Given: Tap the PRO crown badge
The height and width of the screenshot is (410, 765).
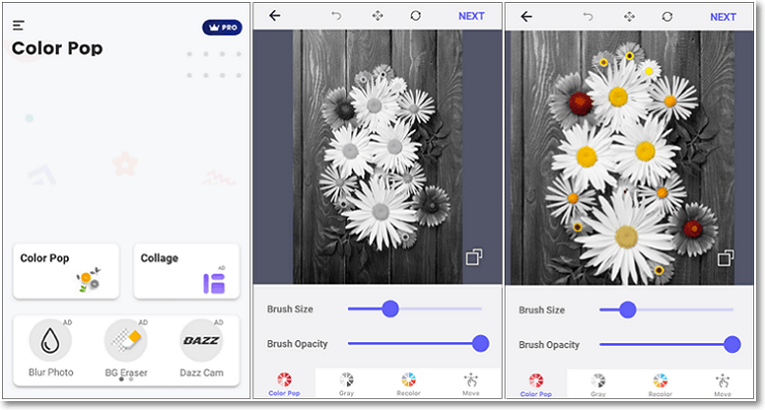Looking at the screenshot, I should tap(222, 27).
